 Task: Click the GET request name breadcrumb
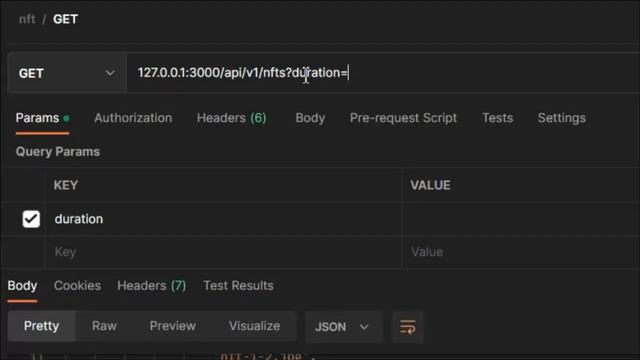[x=65, y=19]
